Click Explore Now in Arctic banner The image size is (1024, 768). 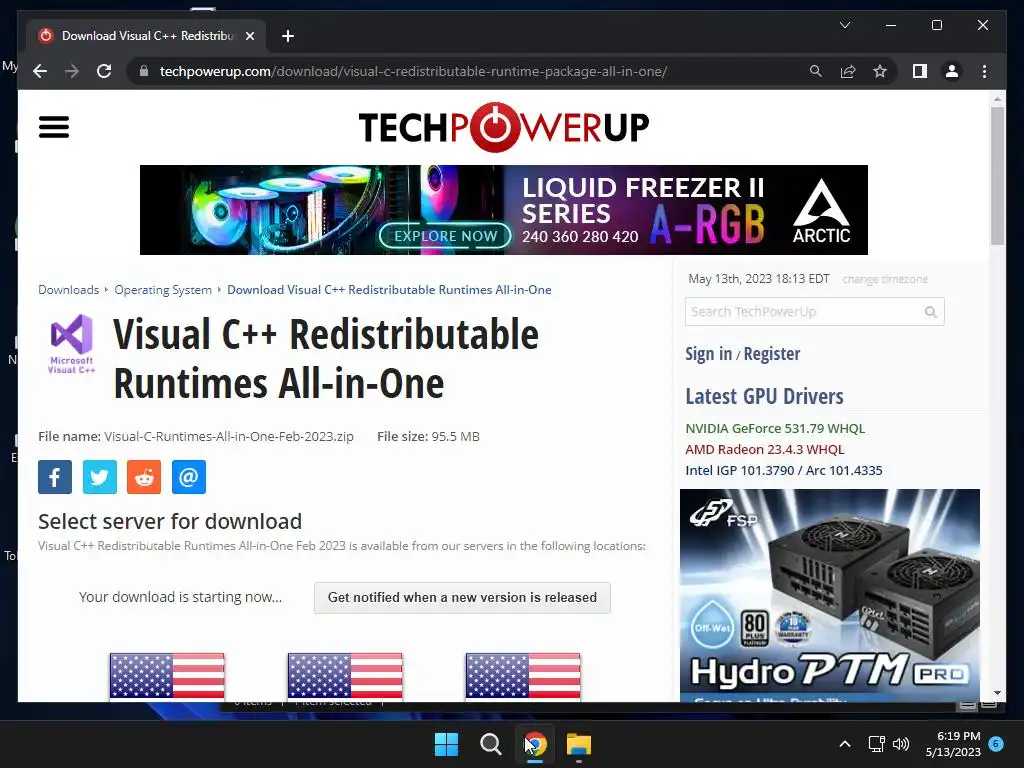[445, 236]
